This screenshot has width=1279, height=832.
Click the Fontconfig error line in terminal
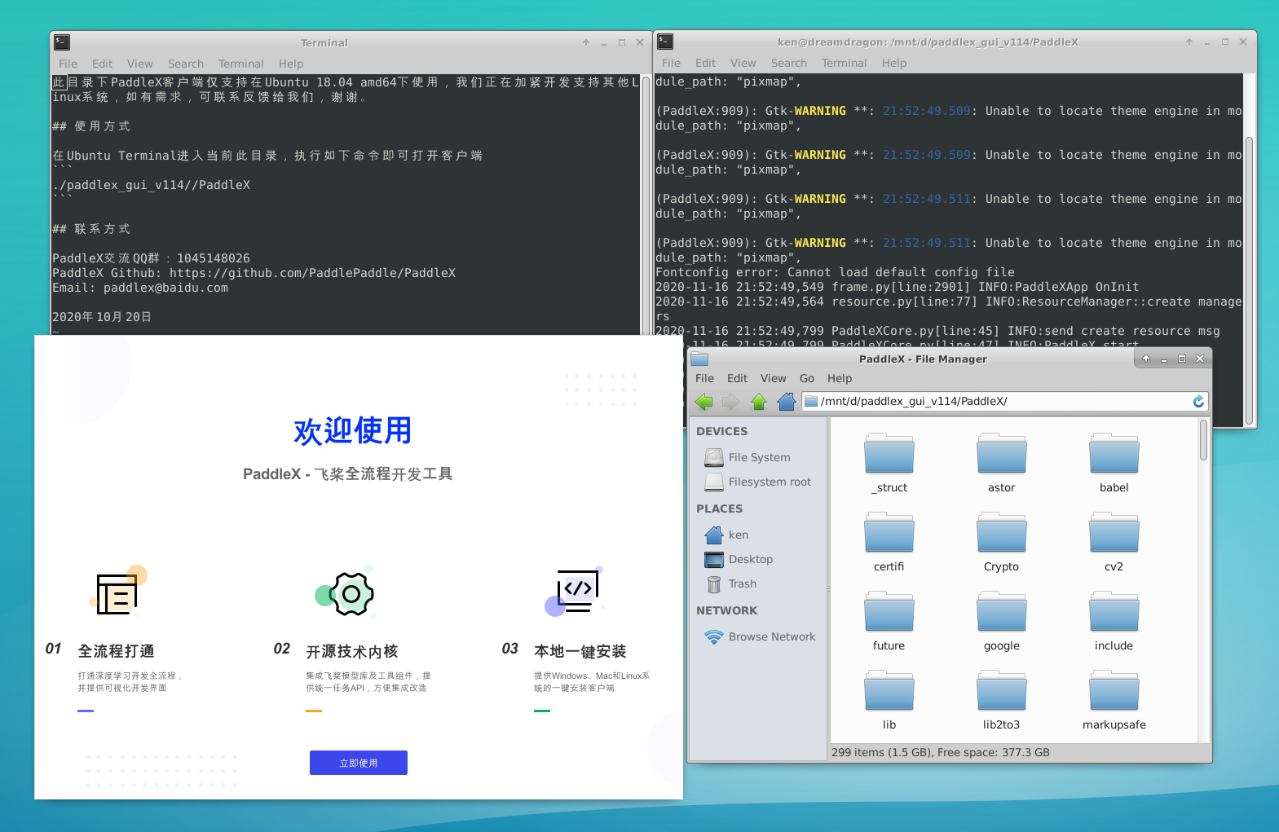tap(835, 272)
